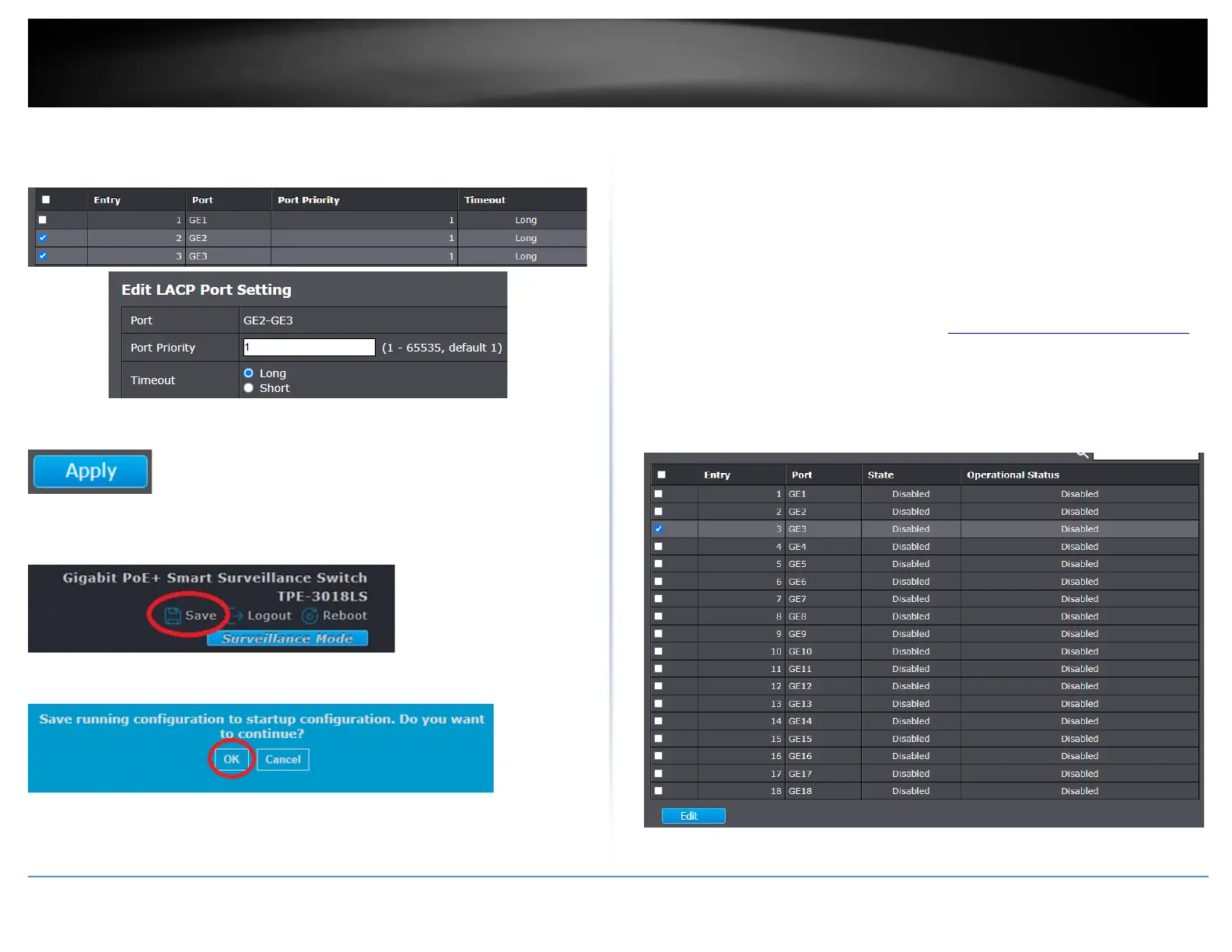The image size is (1232, 952).
Task: Click the Reboot text link
Action: click(x=345, y=616)
